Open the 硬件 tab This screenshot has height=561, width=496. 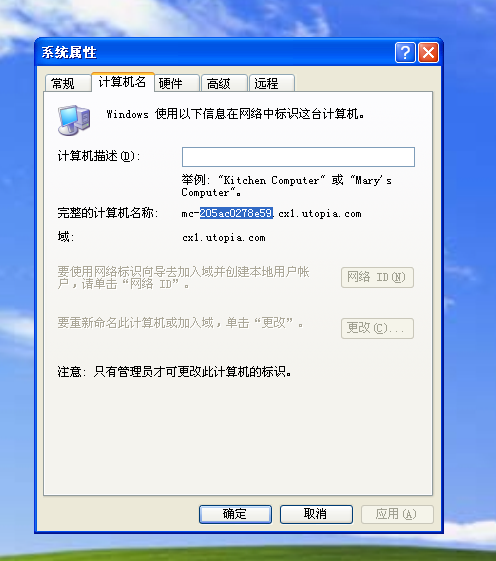coord(177,83)
